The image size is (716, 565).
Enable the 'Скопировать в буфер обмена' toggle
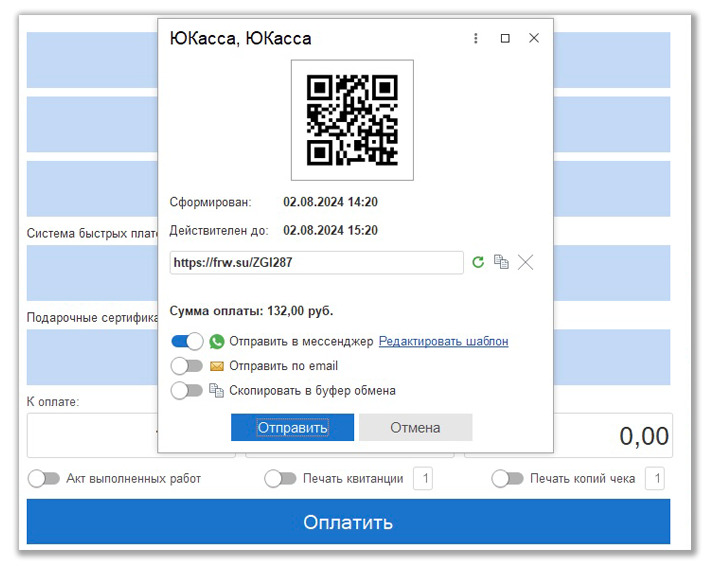(187, 391)
